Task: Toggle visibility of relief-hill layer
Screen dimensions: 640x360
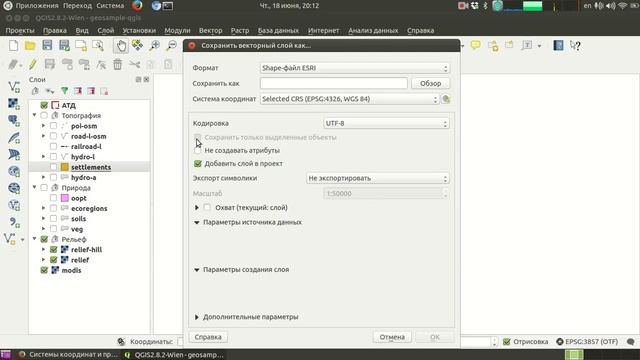Action: (53, 249)
